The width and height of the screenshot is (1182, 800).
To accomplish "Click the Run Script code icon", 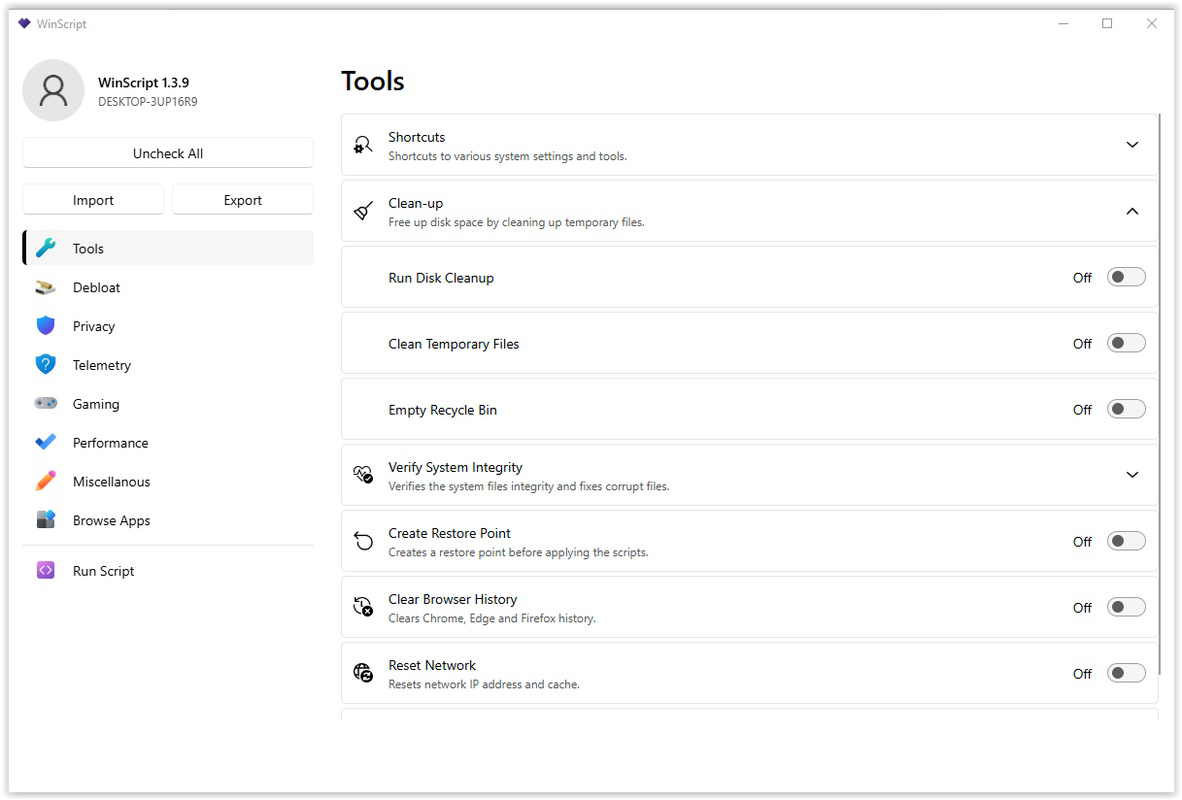I will [45, 571].
